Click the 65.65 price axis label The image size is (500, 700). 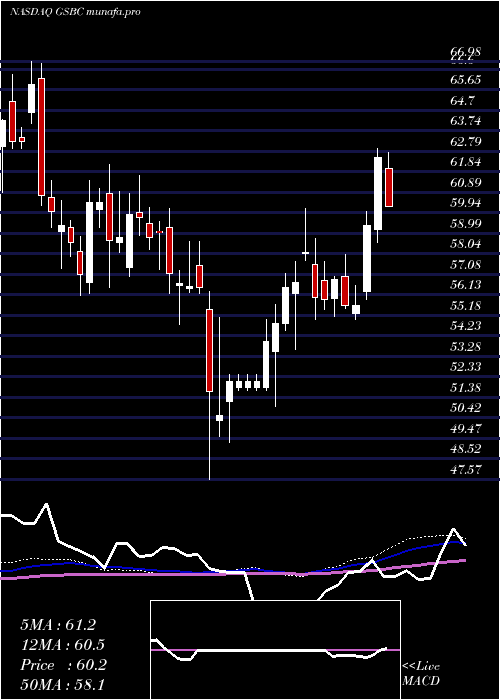[x=465, y=80]
